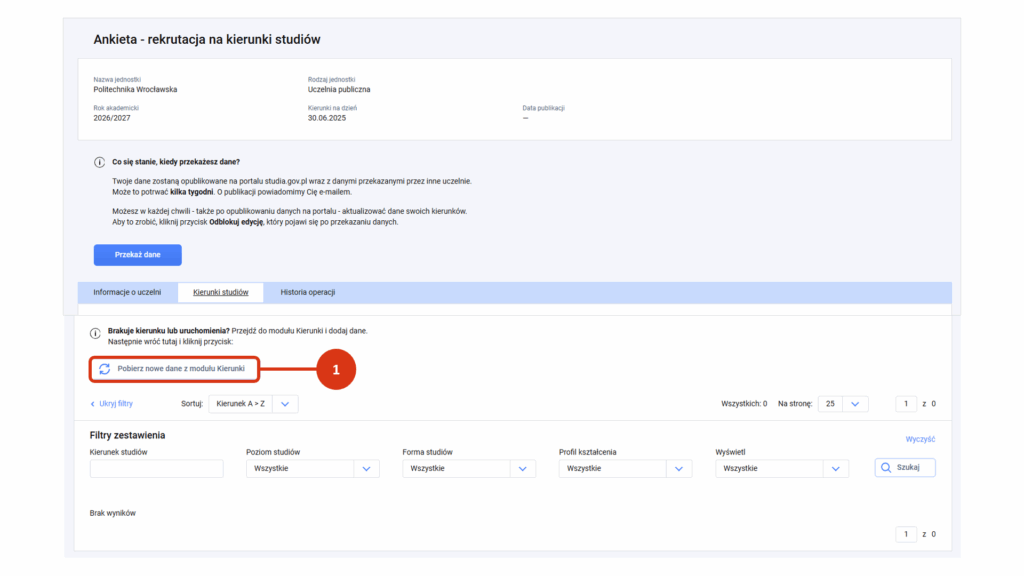Switch to the Historia operacji tab
This screenshot has width=1024, height=576.
coord(307,292)
